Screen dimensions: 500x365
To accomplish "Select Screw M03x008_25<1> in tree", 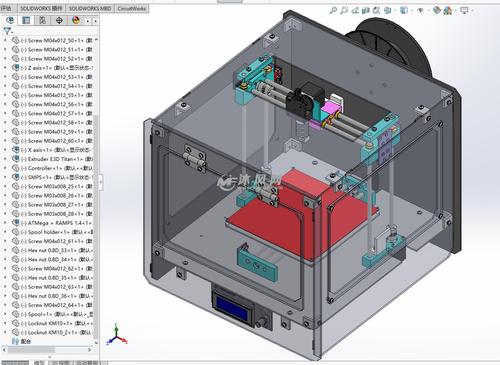I will tap(52, 186).
